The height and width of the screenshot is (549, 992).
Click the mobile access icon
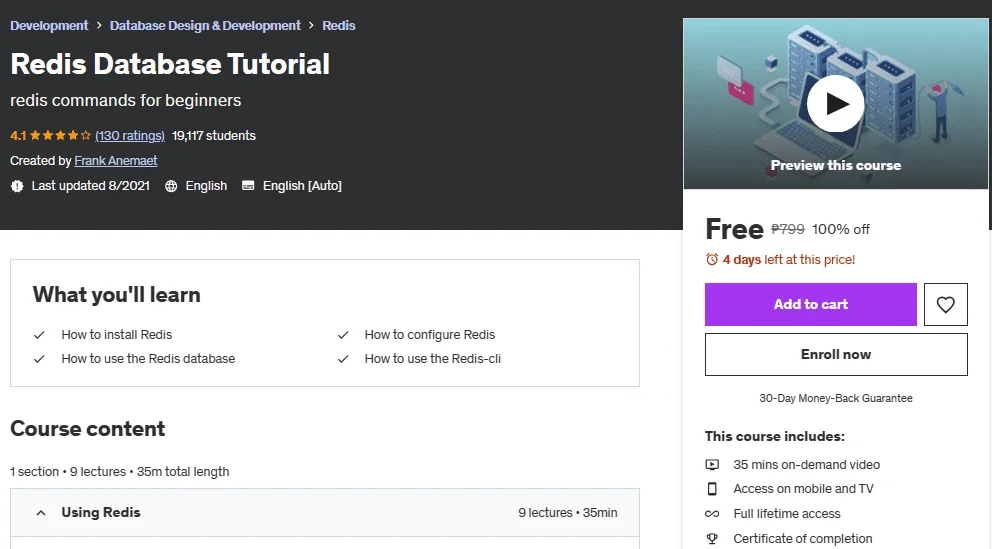pyautogui.click(x=712, y=489)
